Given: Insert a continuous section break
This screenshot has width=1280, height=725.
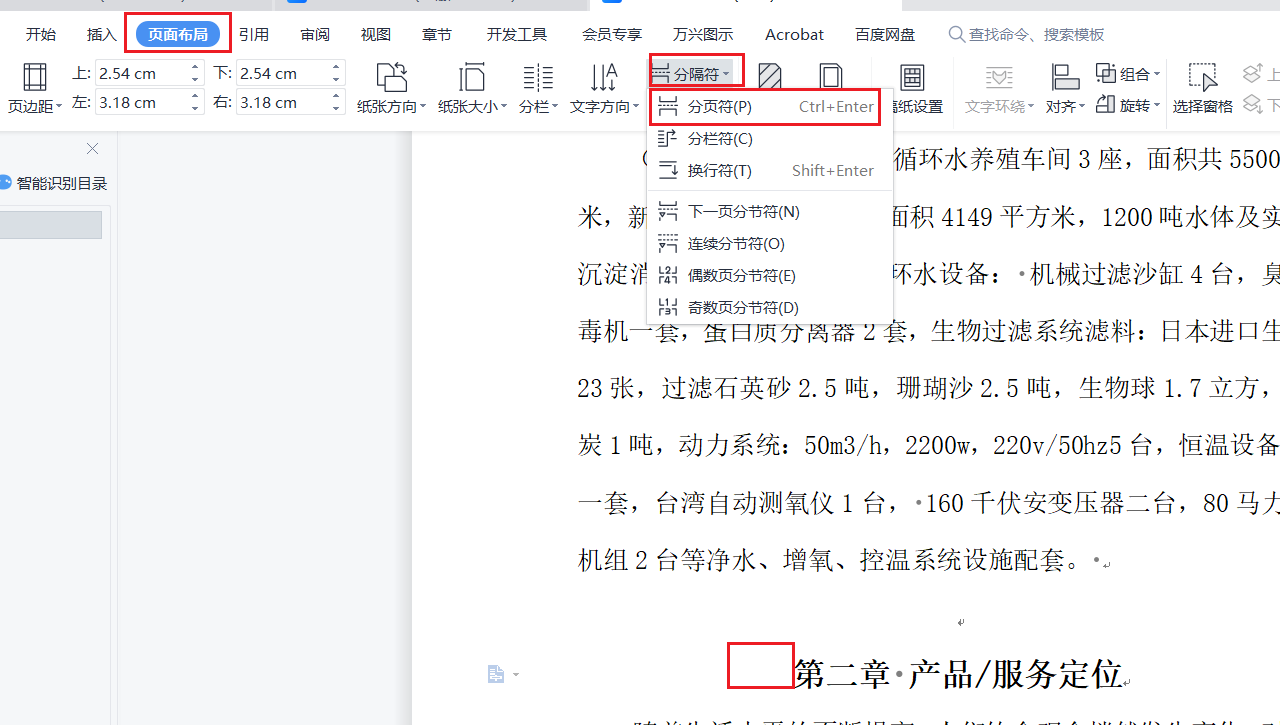Looking at the screenshot, I should tap(736, 244).
